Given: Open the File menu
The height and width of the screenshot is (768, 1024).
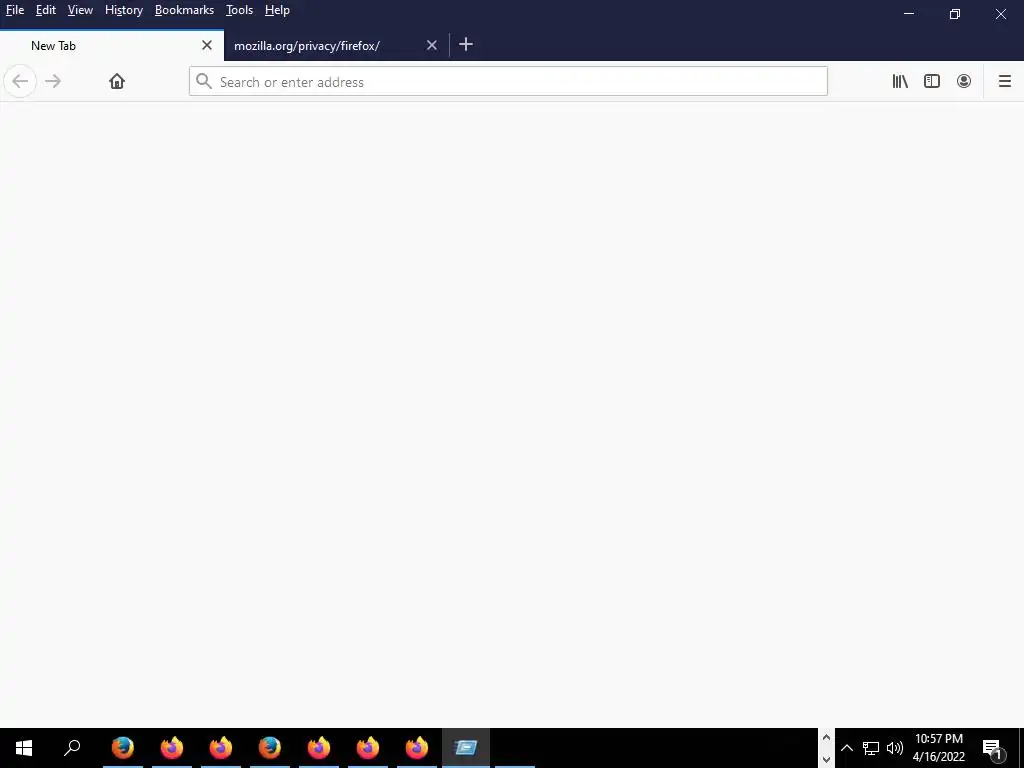Looking at the screenshot, I should coord(14,10).
